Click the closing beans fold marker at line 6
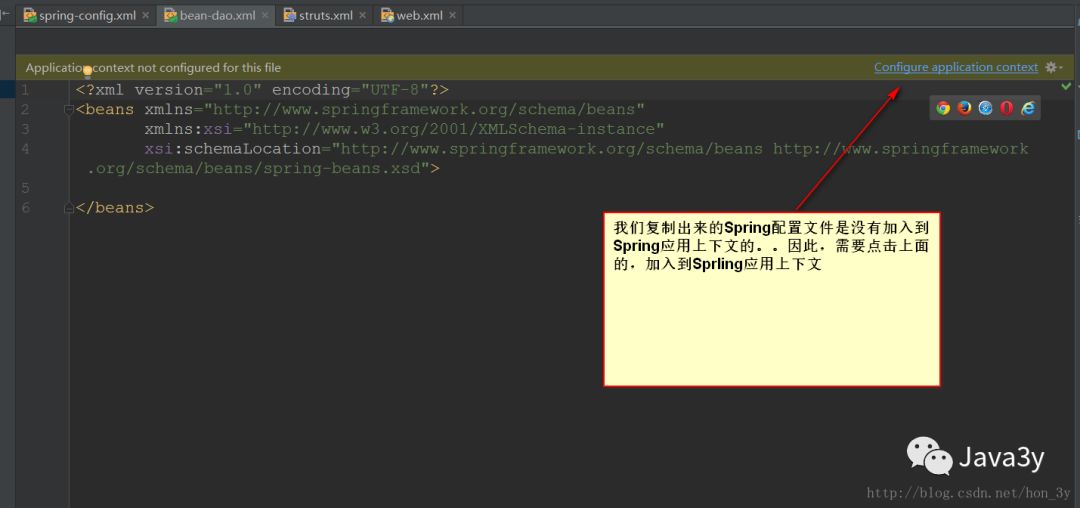This screenshot has height=508, width=1080. 68,208
